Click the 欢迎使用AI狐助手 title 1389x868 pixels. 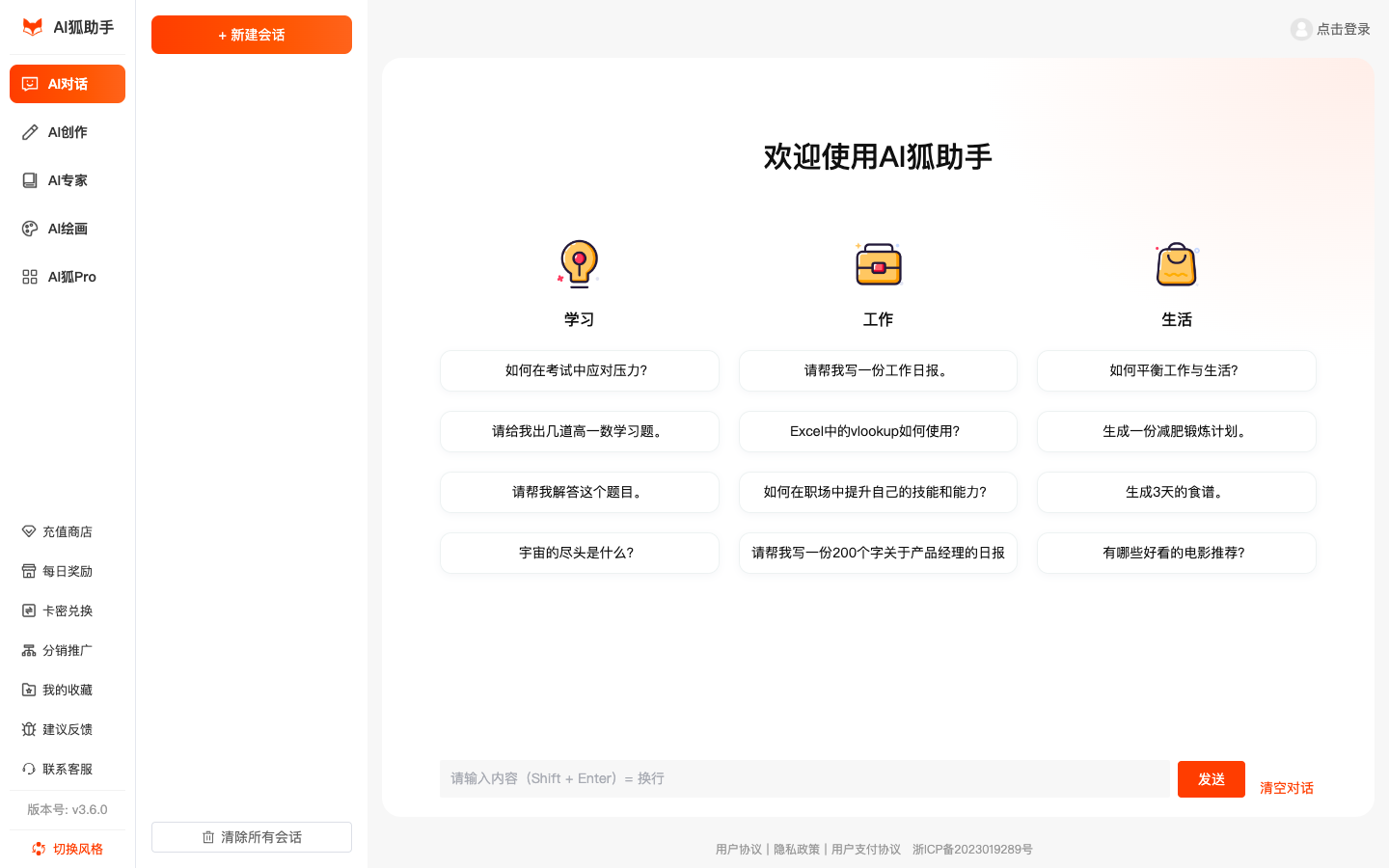pos(878,156)
